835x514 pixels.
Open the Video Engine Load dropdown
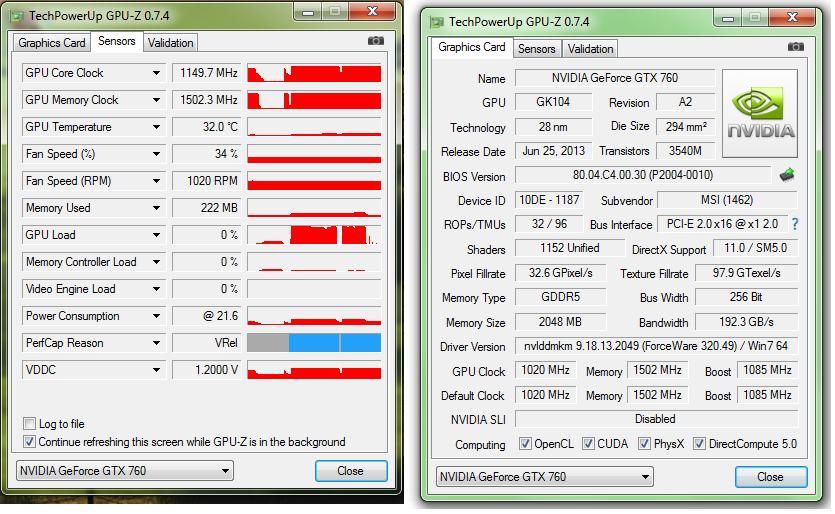click(x=157, y=289)
